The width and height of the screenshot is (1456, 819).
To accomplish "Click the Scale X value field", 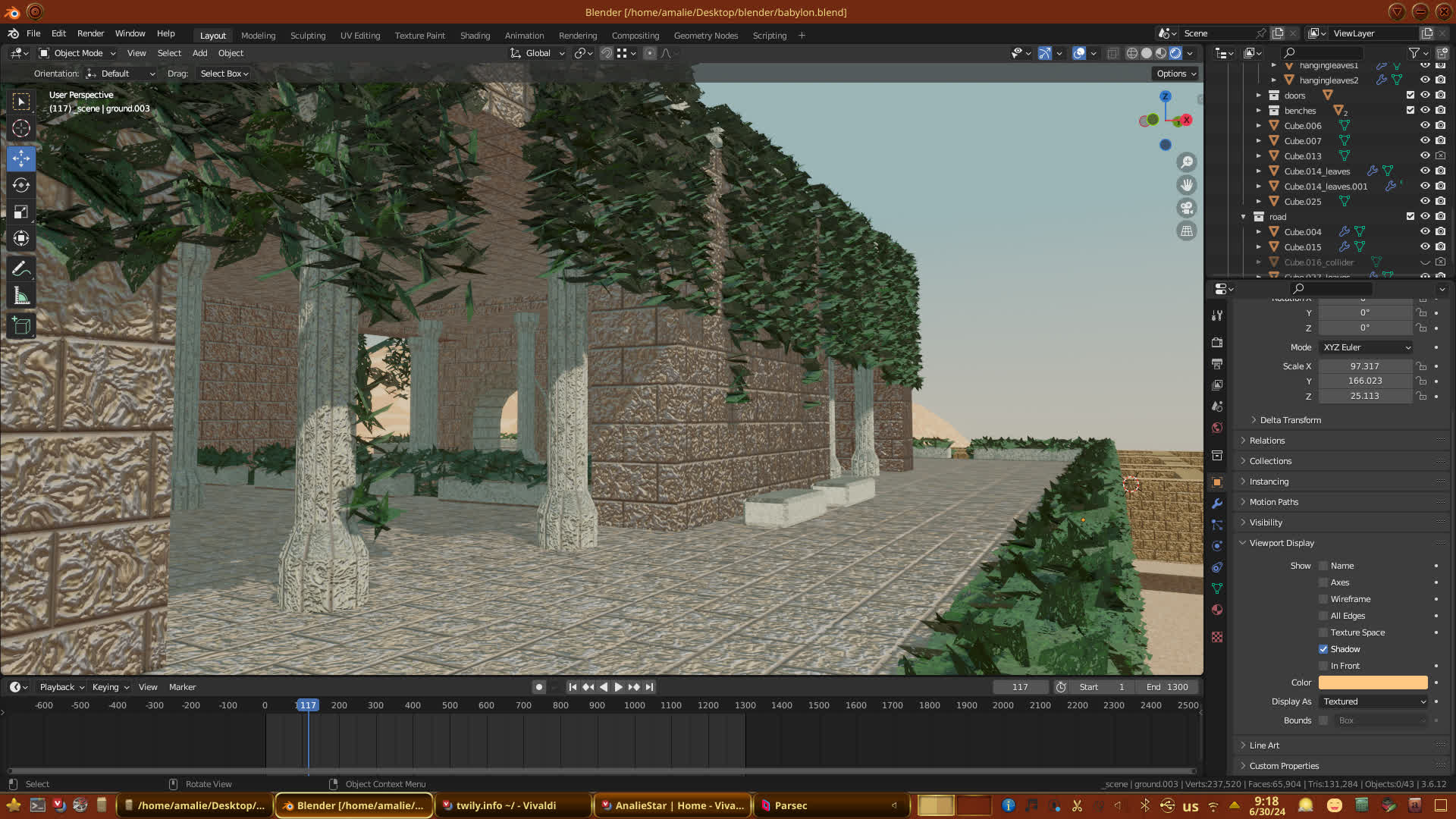I will point(1364,366).
